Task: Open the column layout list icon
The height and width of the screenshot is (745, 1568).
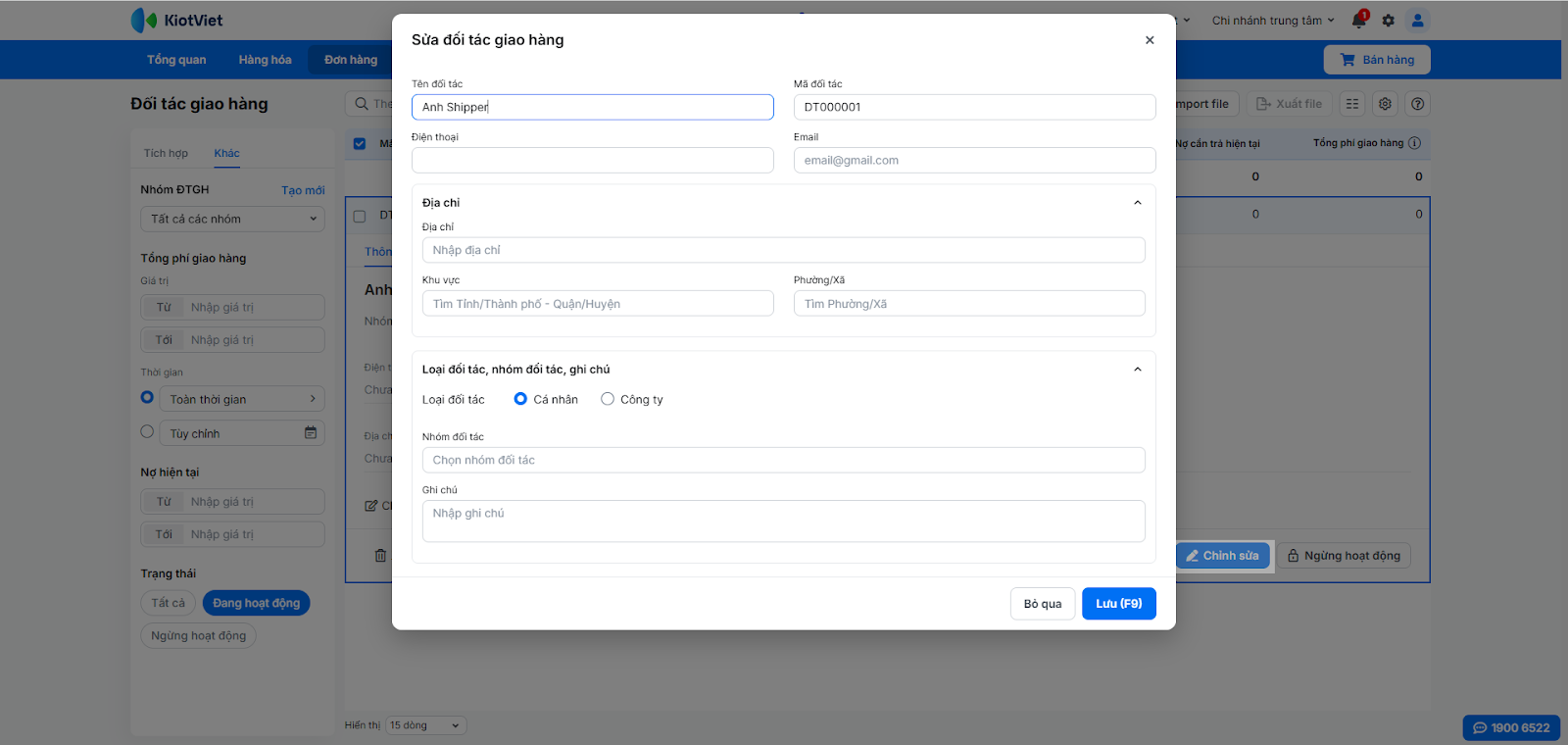Action: [x=1352, y=104]
